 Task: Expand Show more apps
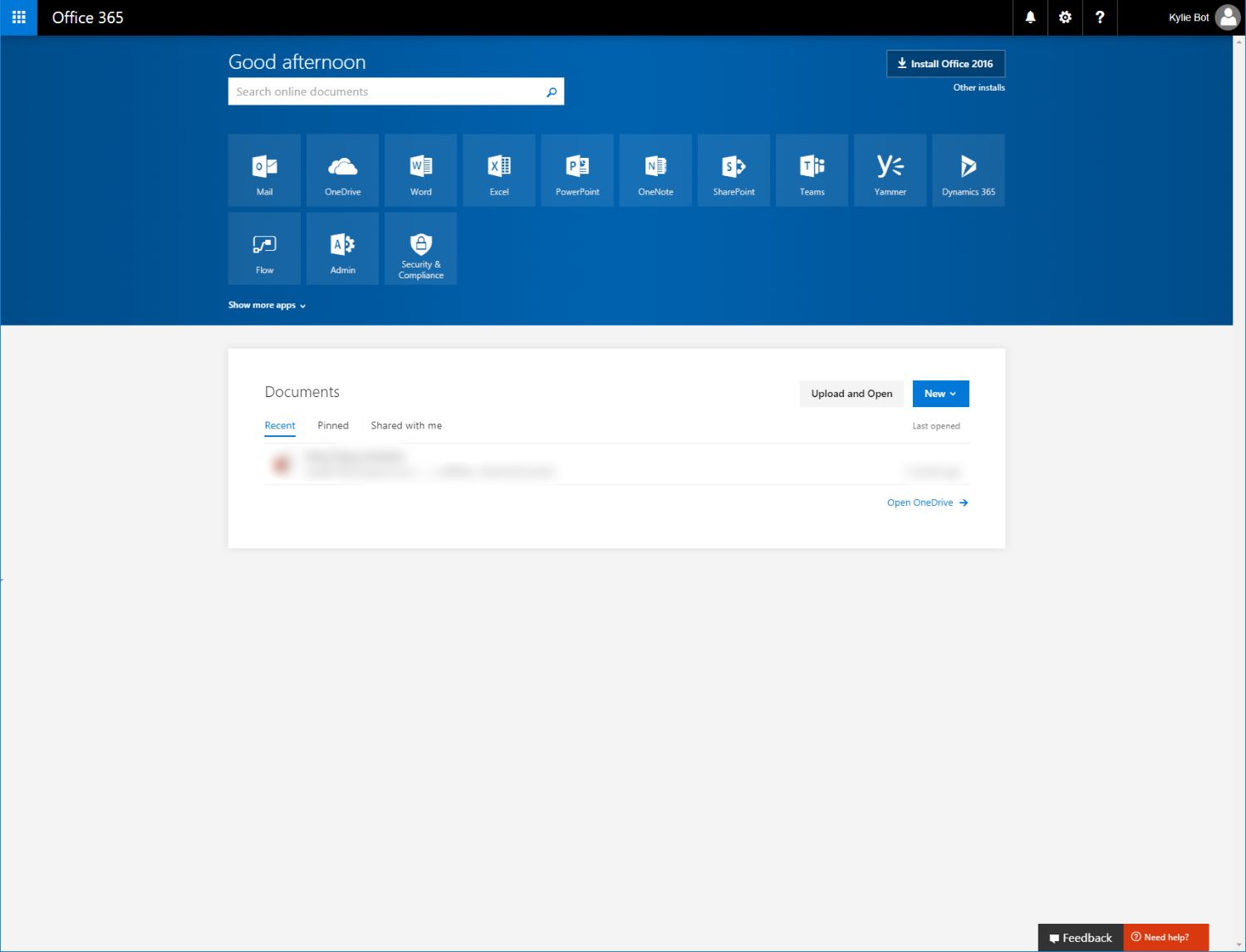[267, 306]
